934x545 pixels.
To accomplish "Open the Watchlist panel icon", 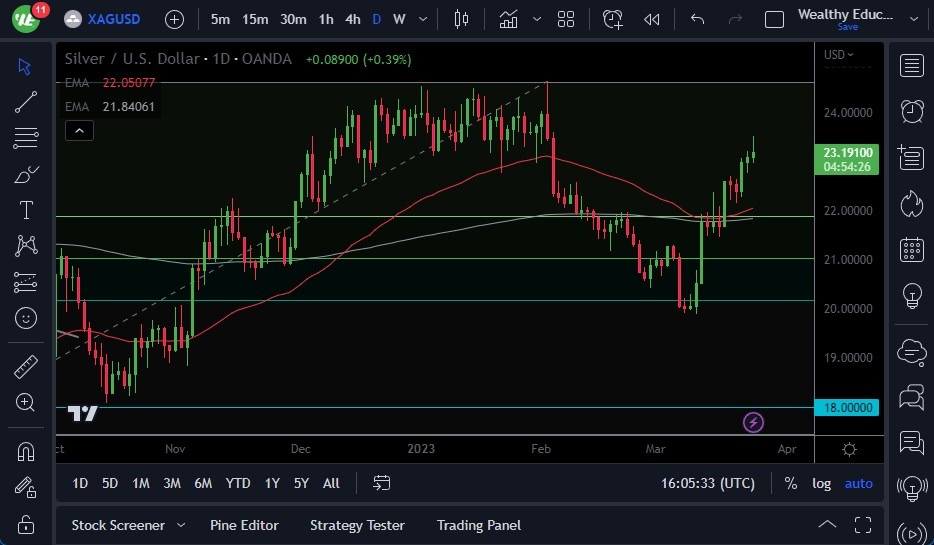I will click(x=911, y=66).
